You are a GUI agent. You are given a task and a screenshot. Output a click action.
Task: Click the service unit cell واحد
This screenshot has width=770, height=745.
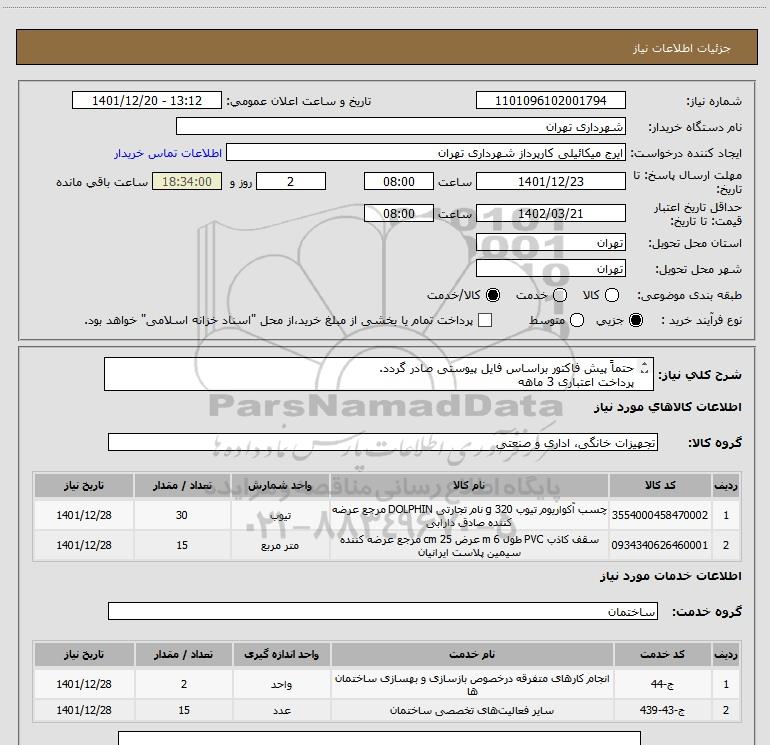click(x=282, y=684)
